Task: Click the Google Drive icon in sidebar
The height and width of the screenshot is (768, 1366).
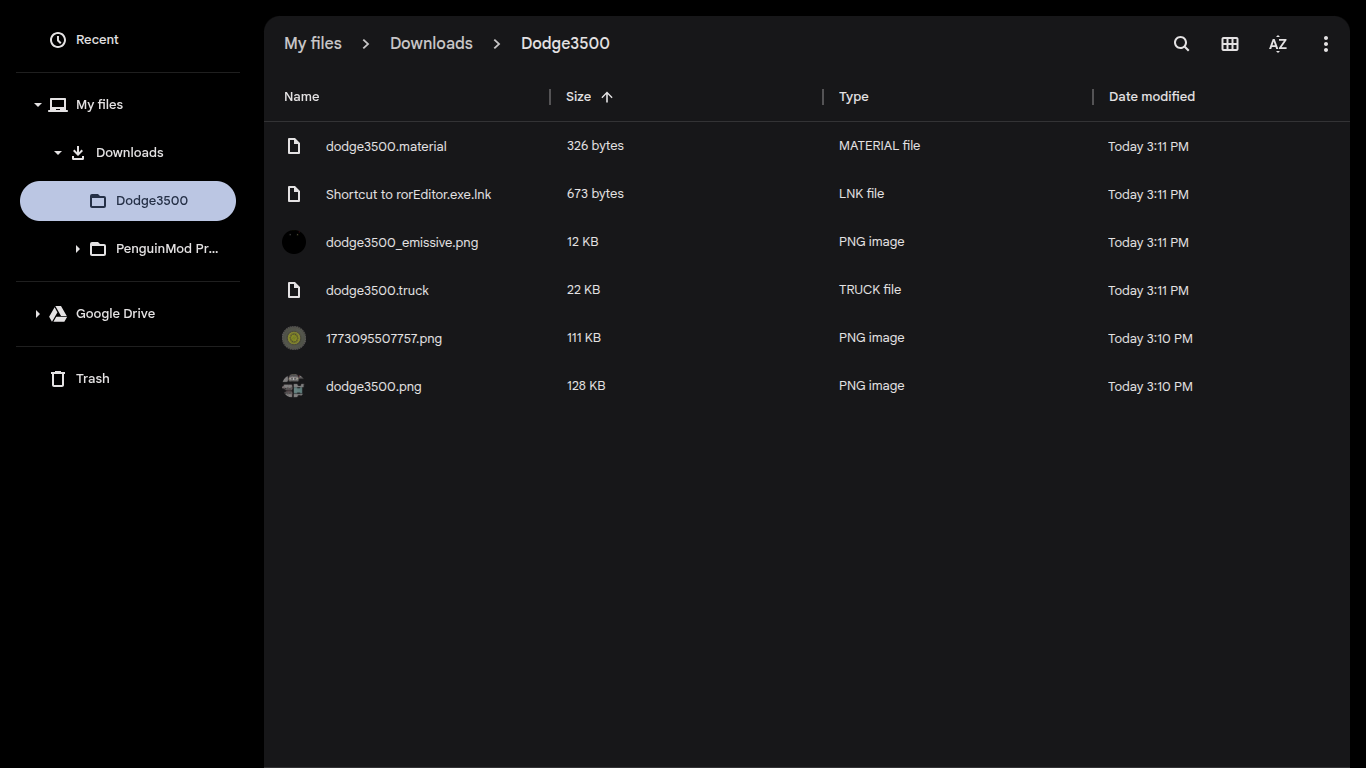Action: [x=58, y=314]
